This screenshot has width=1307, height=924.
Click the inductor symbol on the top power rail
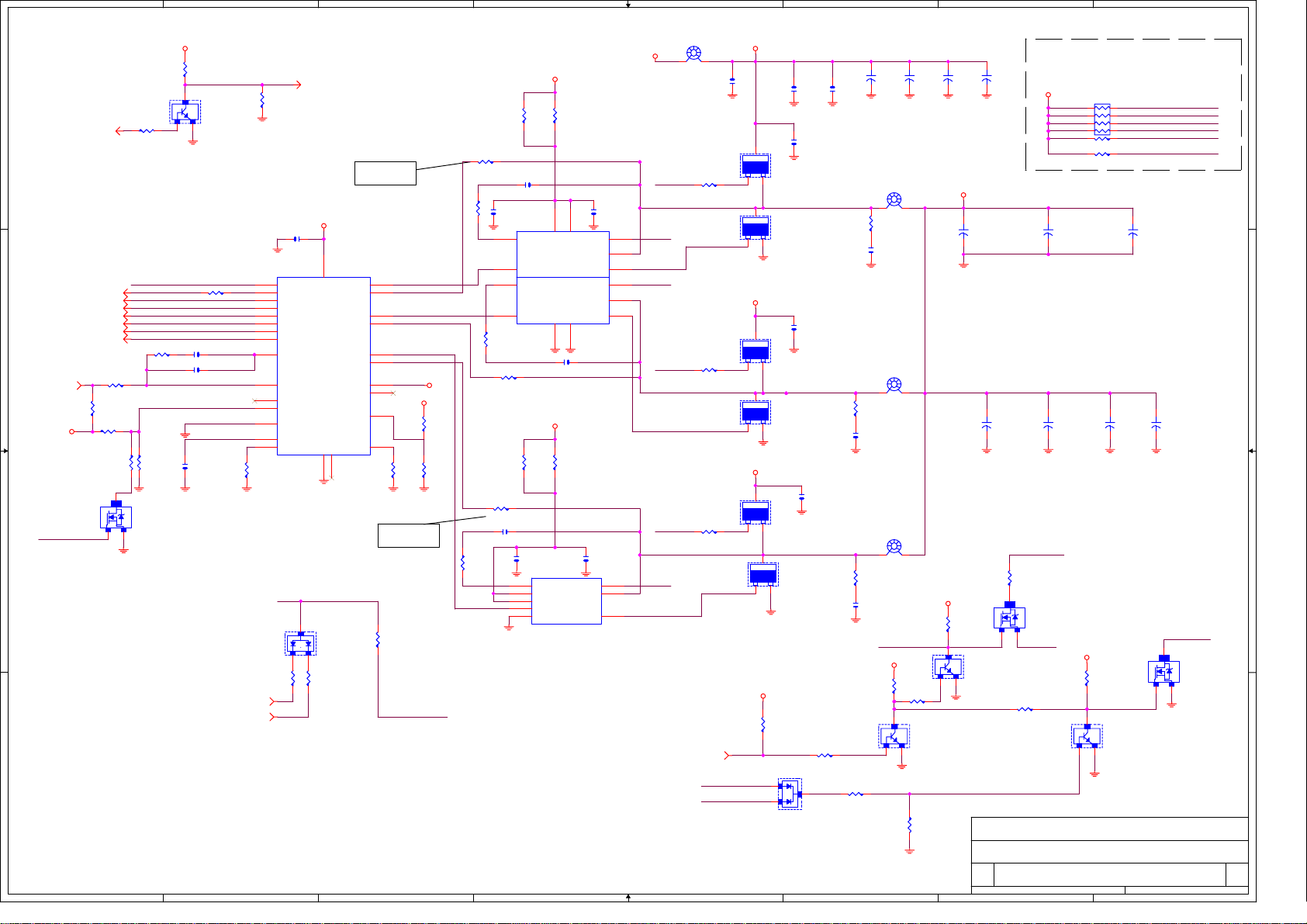point(694,54)
